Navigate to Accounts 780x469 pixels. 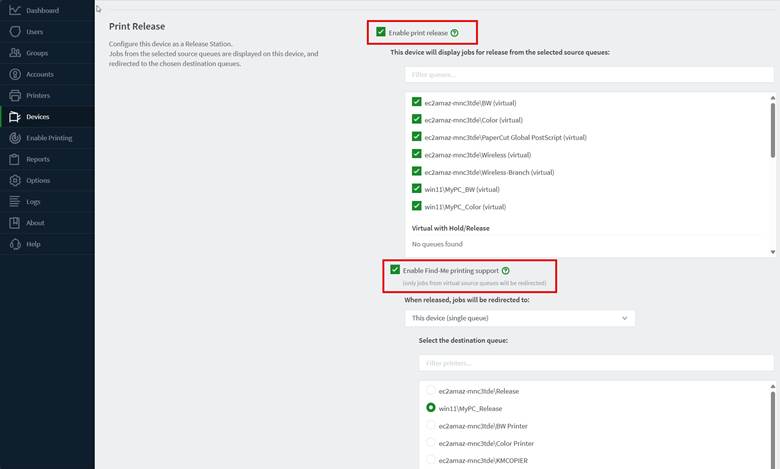click(47, 74)
